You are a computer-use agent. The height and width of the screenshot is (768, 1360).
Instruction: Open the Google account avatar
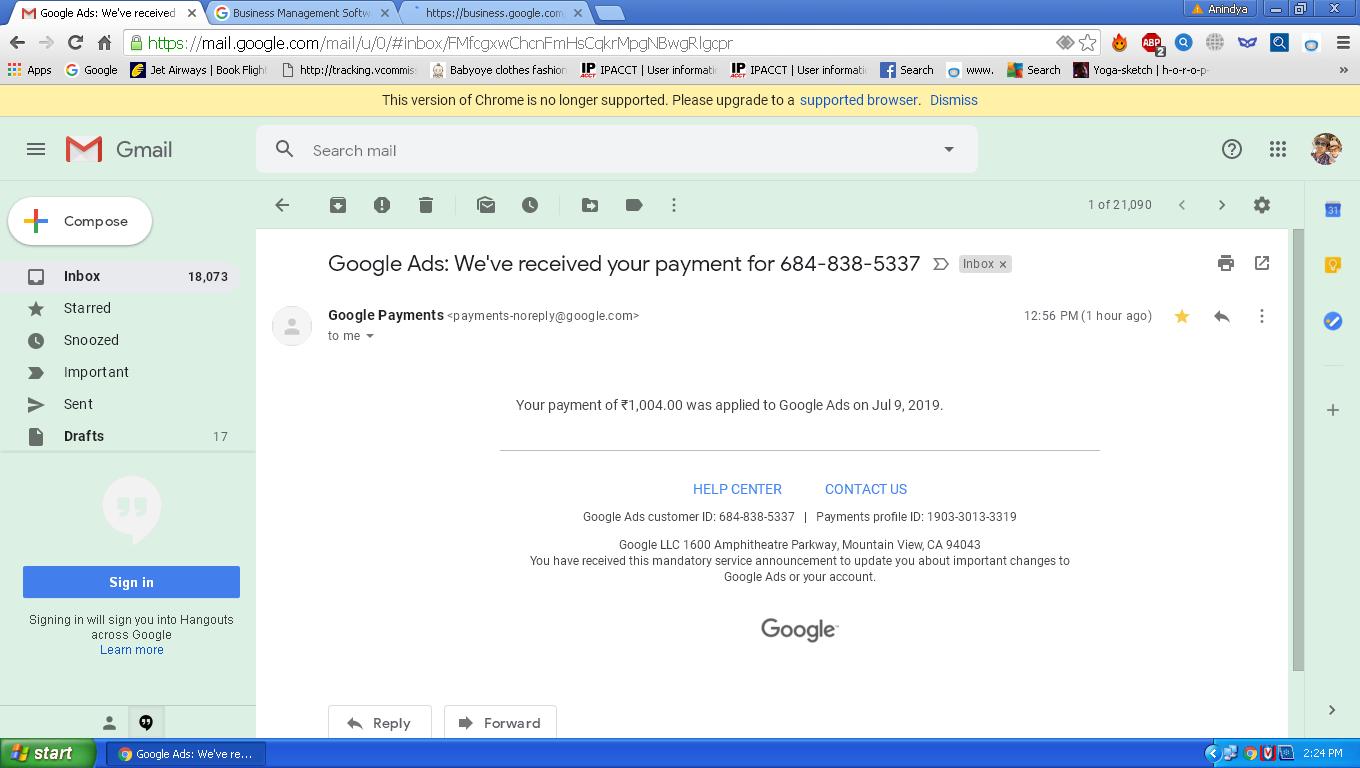coord(1326,149)
